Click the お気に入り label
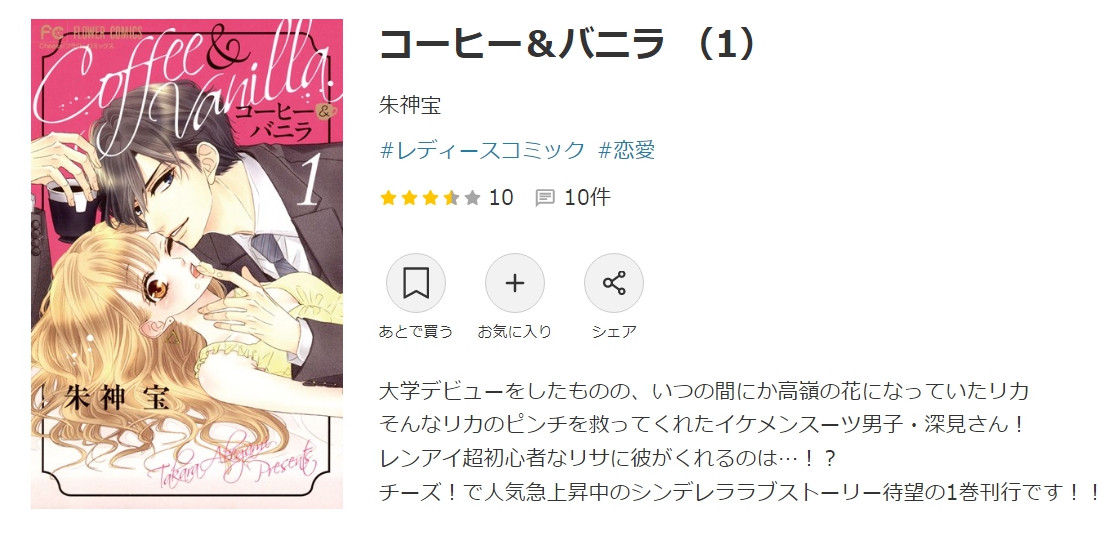 tap(515, 331)
